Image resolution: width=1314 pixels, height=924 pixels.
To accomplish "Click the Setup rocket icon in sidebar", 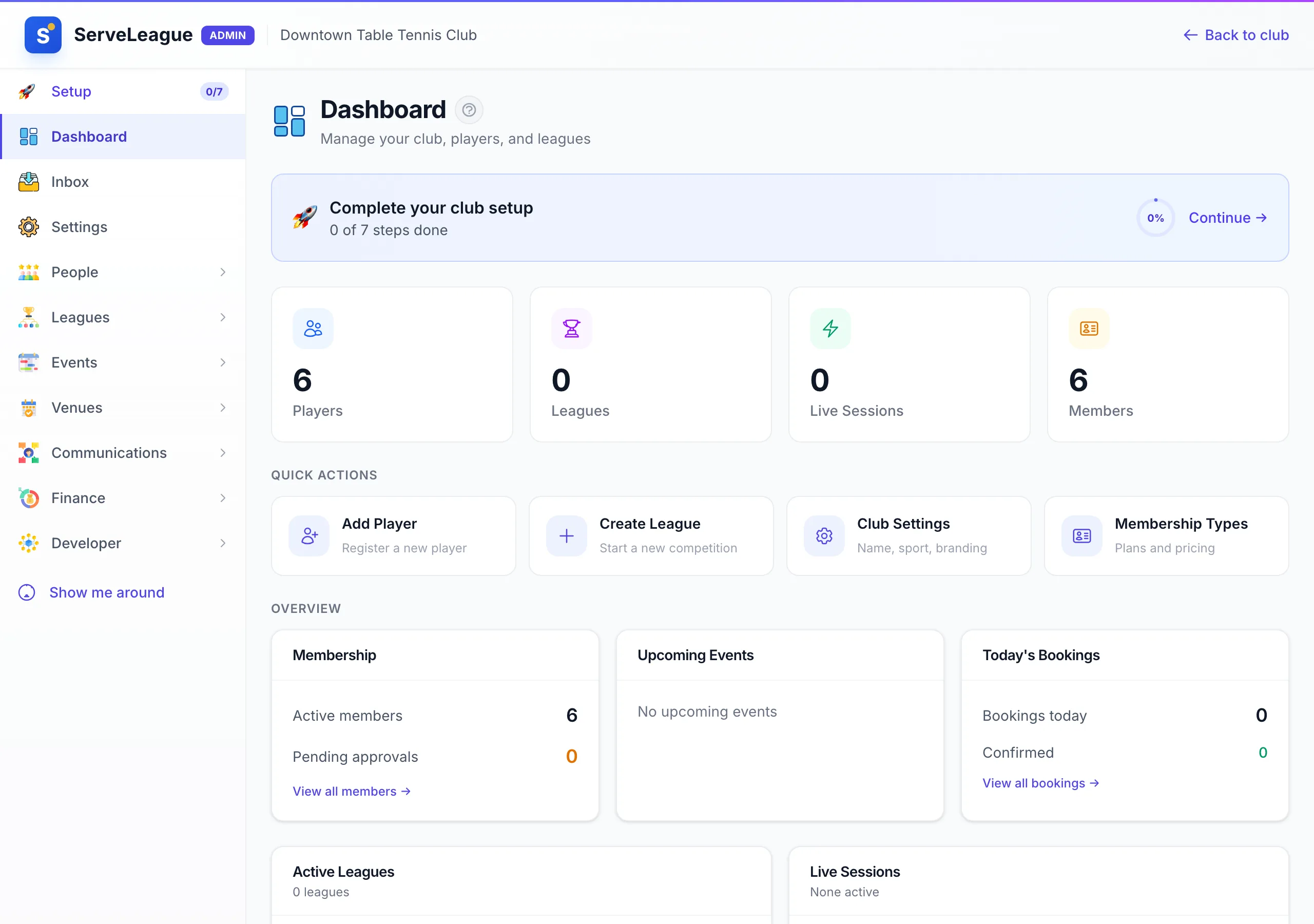I will click(x=28, y=91).
